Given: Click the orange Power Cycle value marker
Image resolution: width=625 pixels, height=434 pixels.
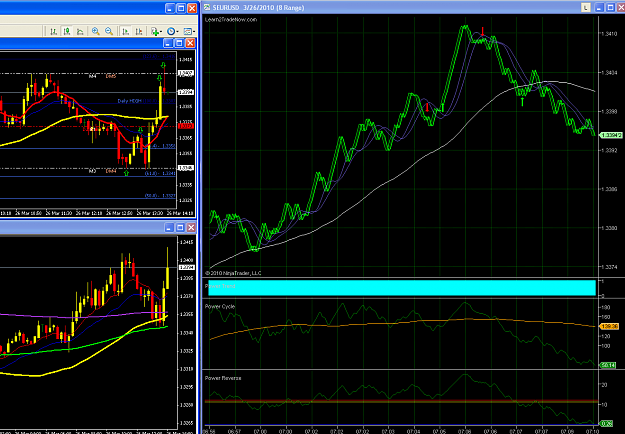Looking at the screenshot, I should click(609, 326).
